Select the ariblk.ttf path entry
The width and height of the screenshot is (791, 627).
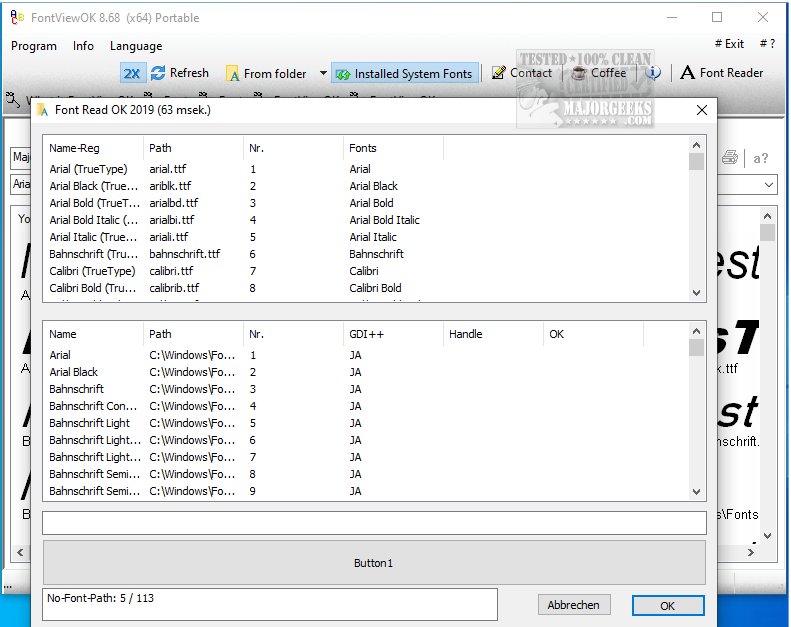170,186
